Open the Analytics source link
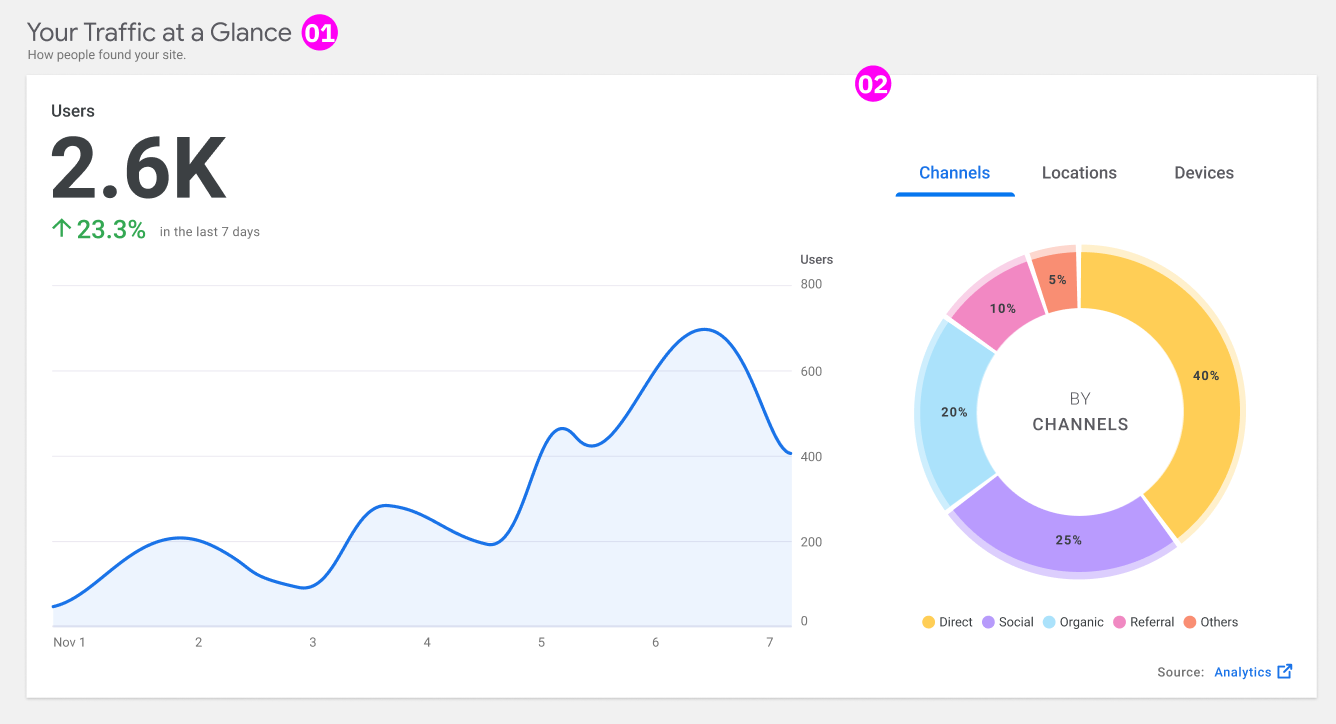The image size is (1336, 724). [1243, 672]
